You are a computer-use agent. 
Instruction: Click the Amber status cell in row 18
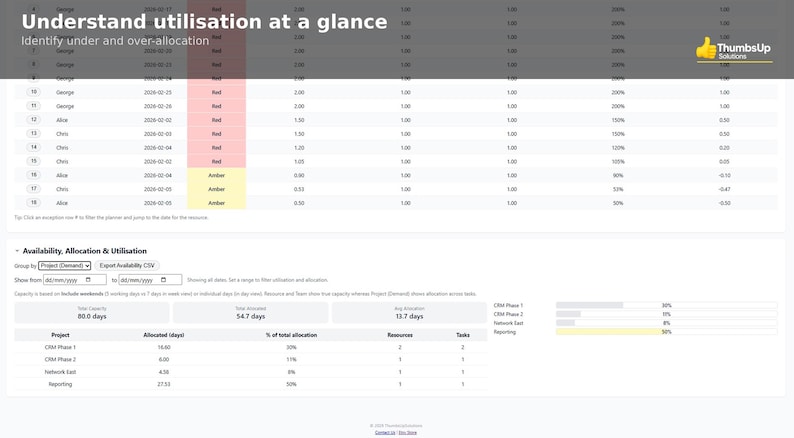tap(217, 203)
